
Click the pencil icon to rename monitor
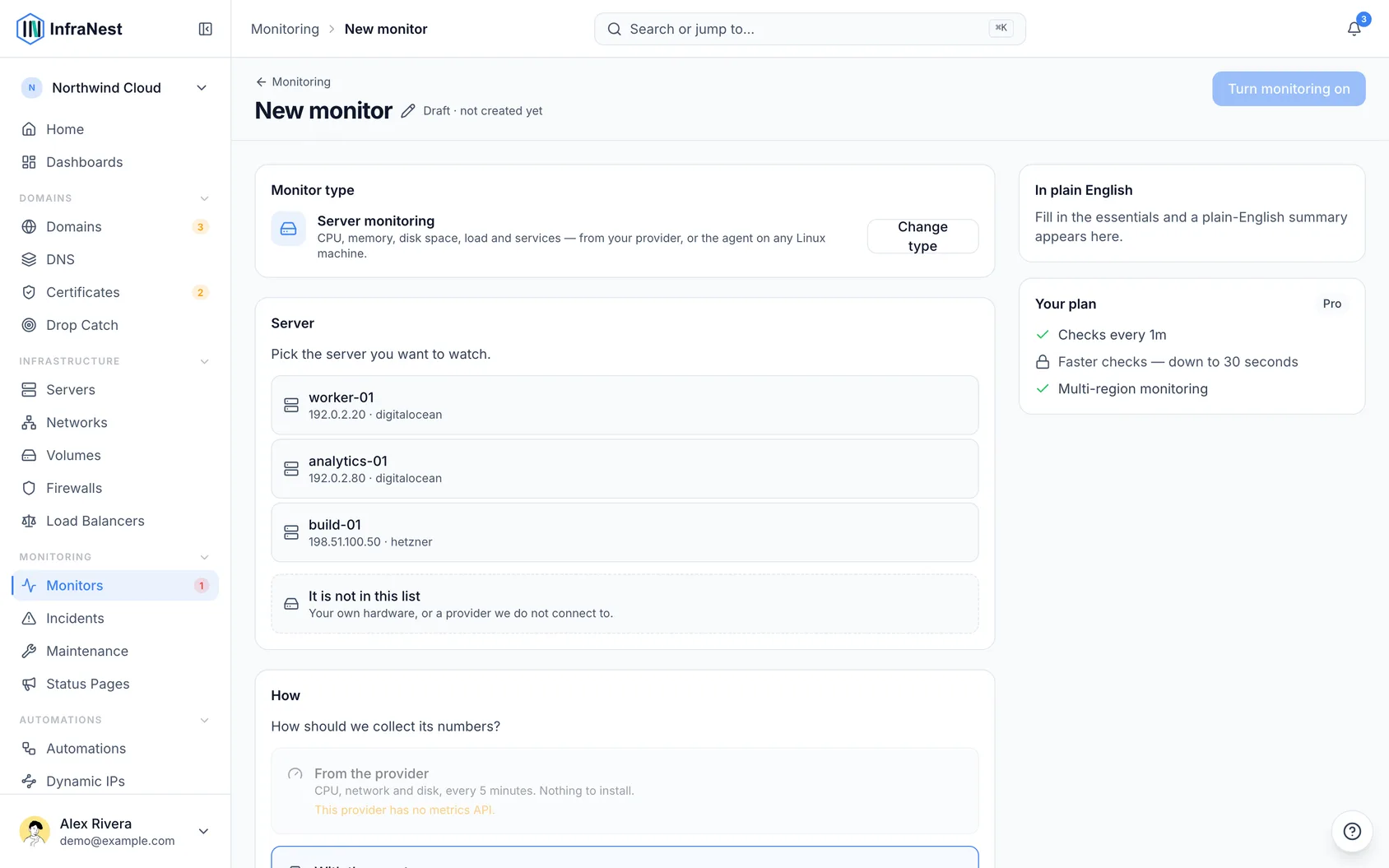pyautogui.click(x=408, y=110)
